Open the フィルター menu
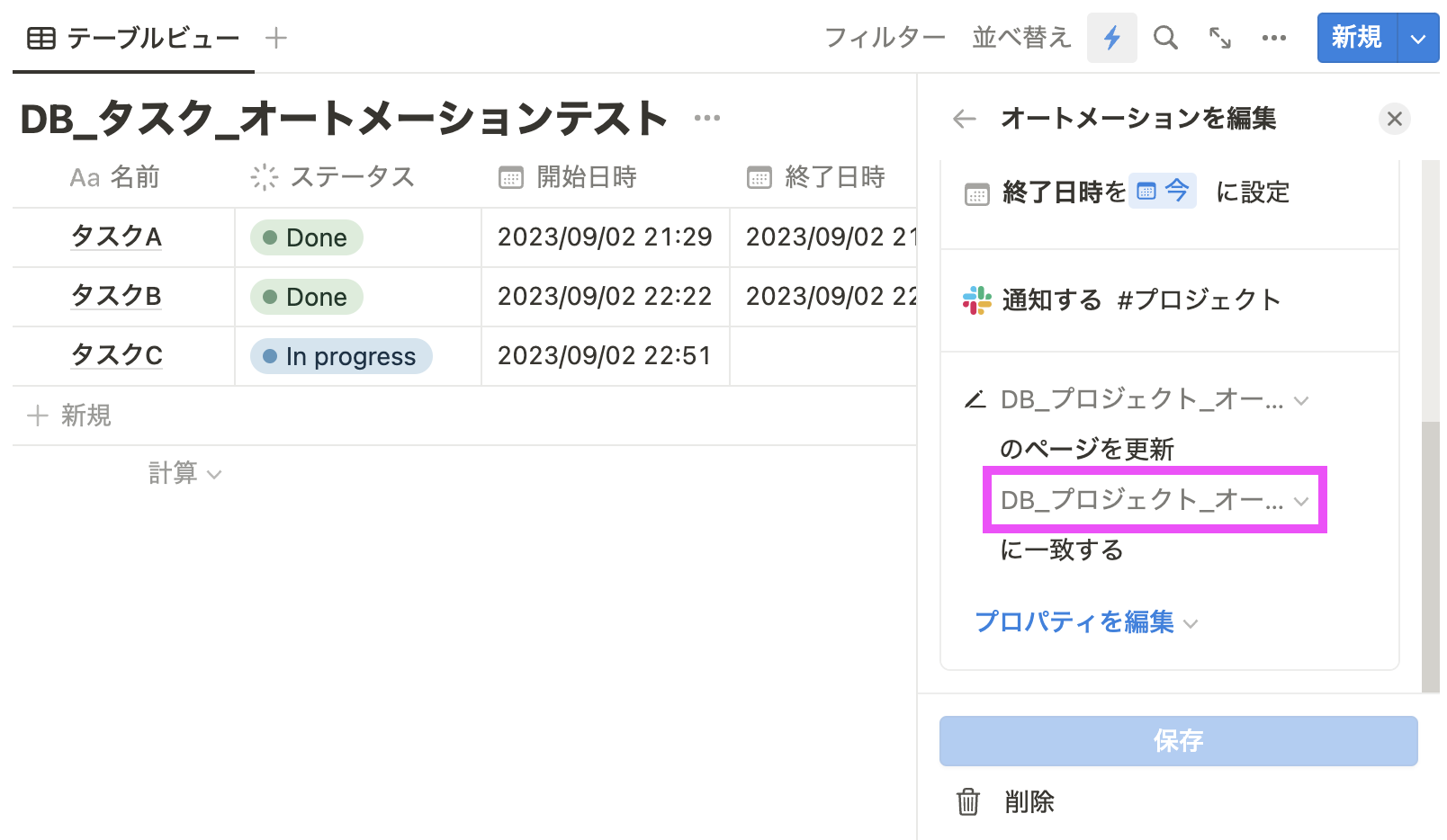1447x840 pixels. coord(885,38)
